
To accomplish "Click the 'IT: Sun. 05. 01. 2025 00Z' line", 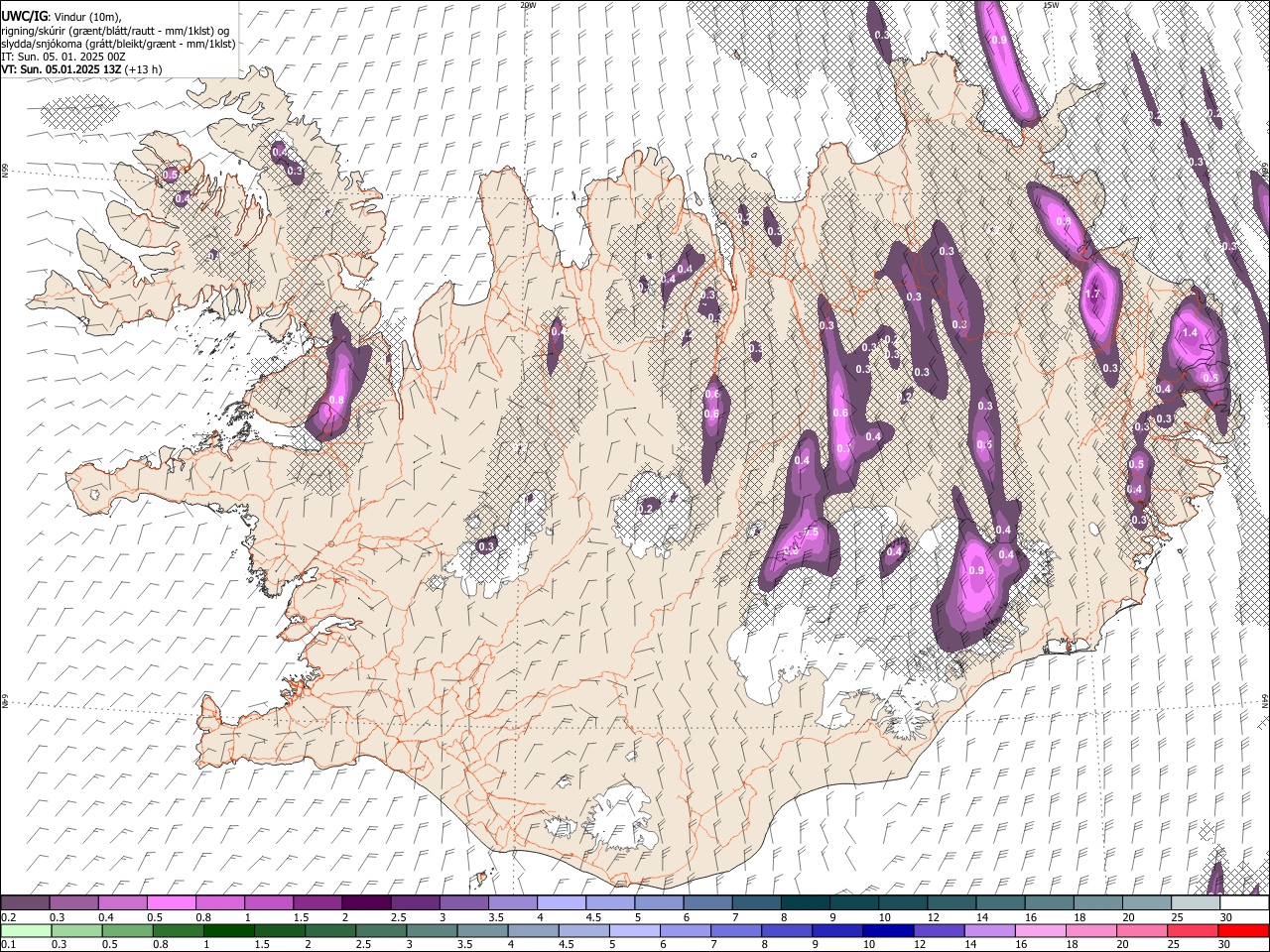I will point(64,57).
